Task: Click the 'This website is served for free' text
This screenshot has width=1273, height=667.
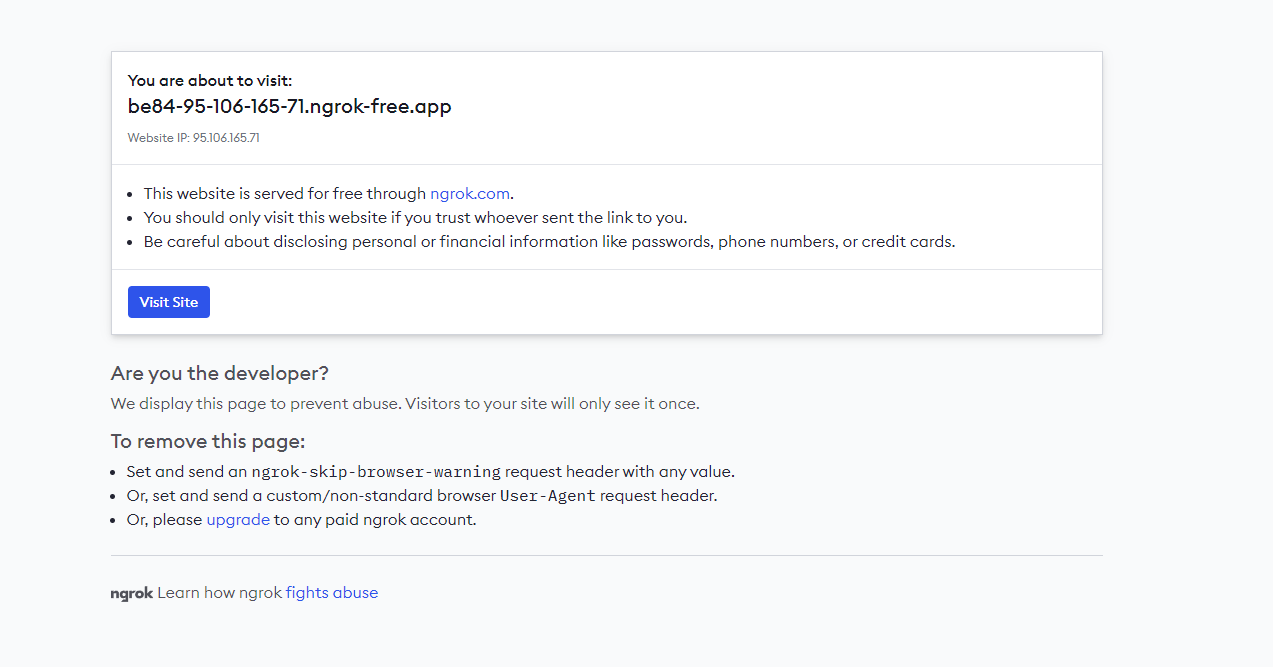Action: [x=285, y=194]
